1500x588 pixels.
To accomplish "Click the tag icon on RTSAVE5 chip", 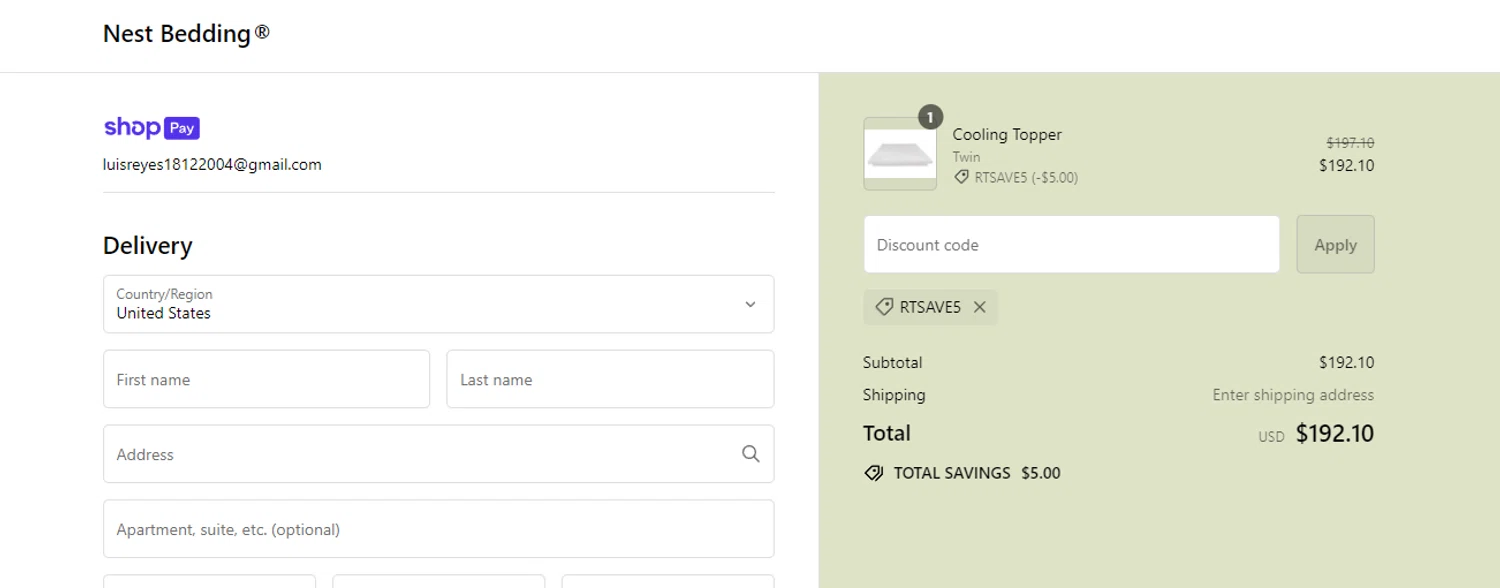I will coord(884,308).
